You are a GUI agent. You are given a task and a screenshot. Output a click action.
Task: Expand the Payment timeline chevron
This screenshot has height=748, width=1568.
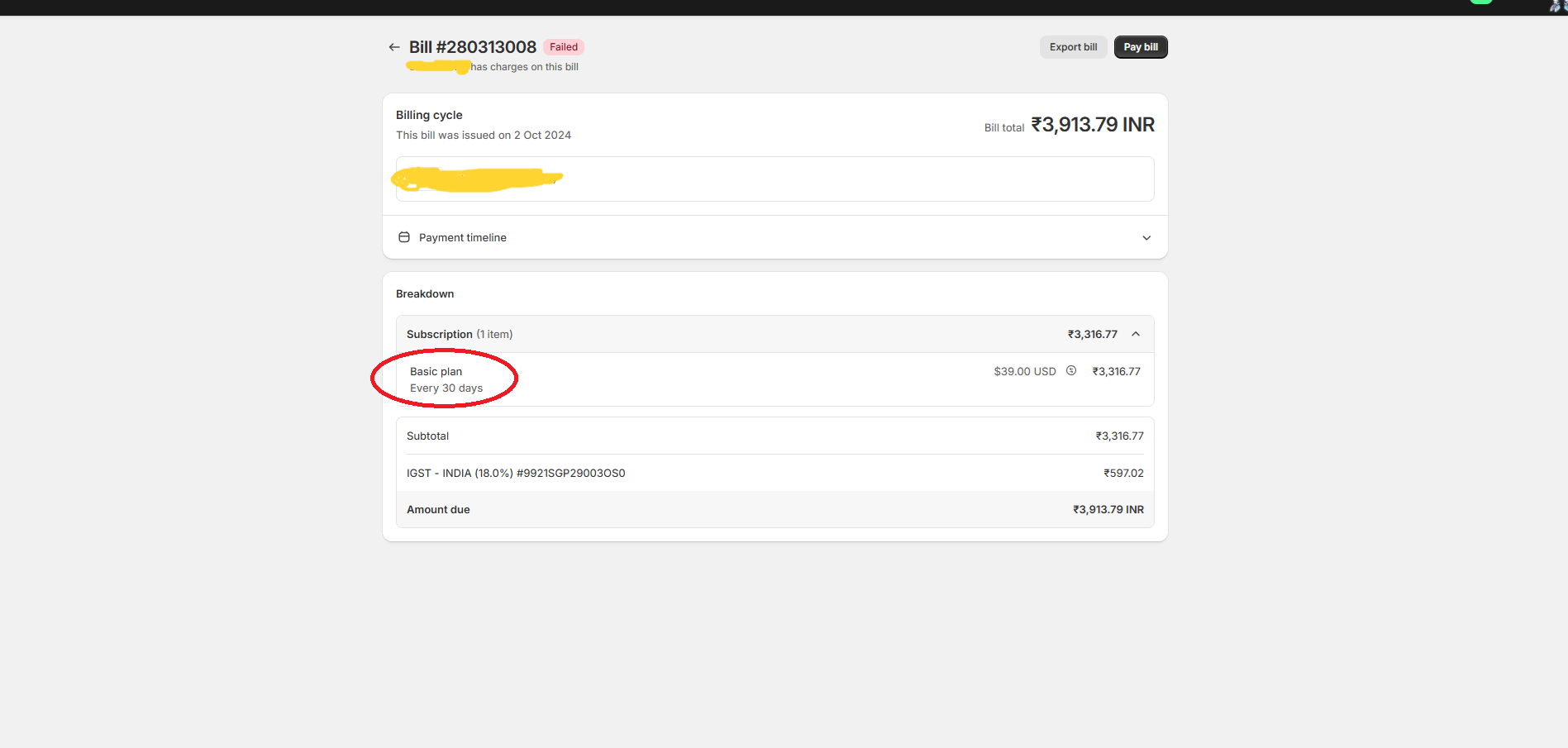pos(1146,238)
